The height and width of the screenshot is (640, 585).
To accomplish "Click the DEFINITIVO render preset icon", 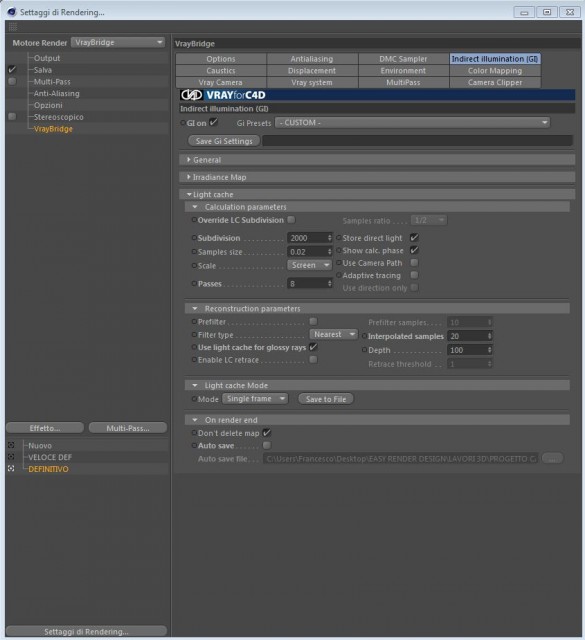I will [11, 469].
